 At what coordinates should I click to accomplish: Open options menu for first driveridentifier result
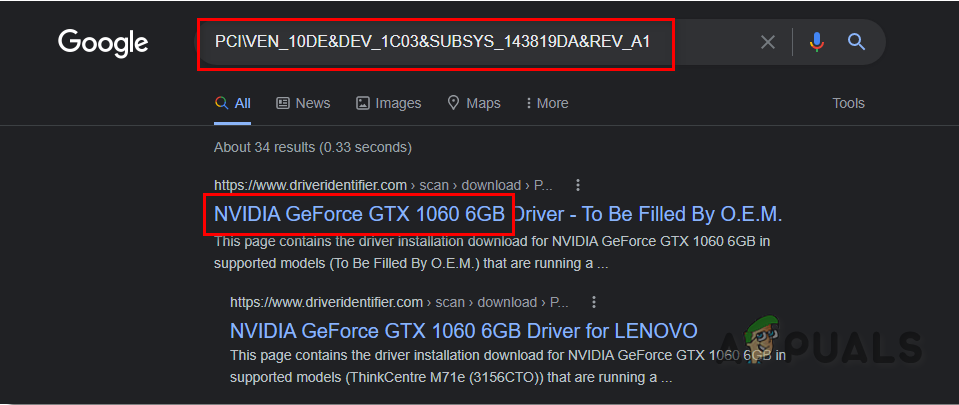click(x=578, y=185)
